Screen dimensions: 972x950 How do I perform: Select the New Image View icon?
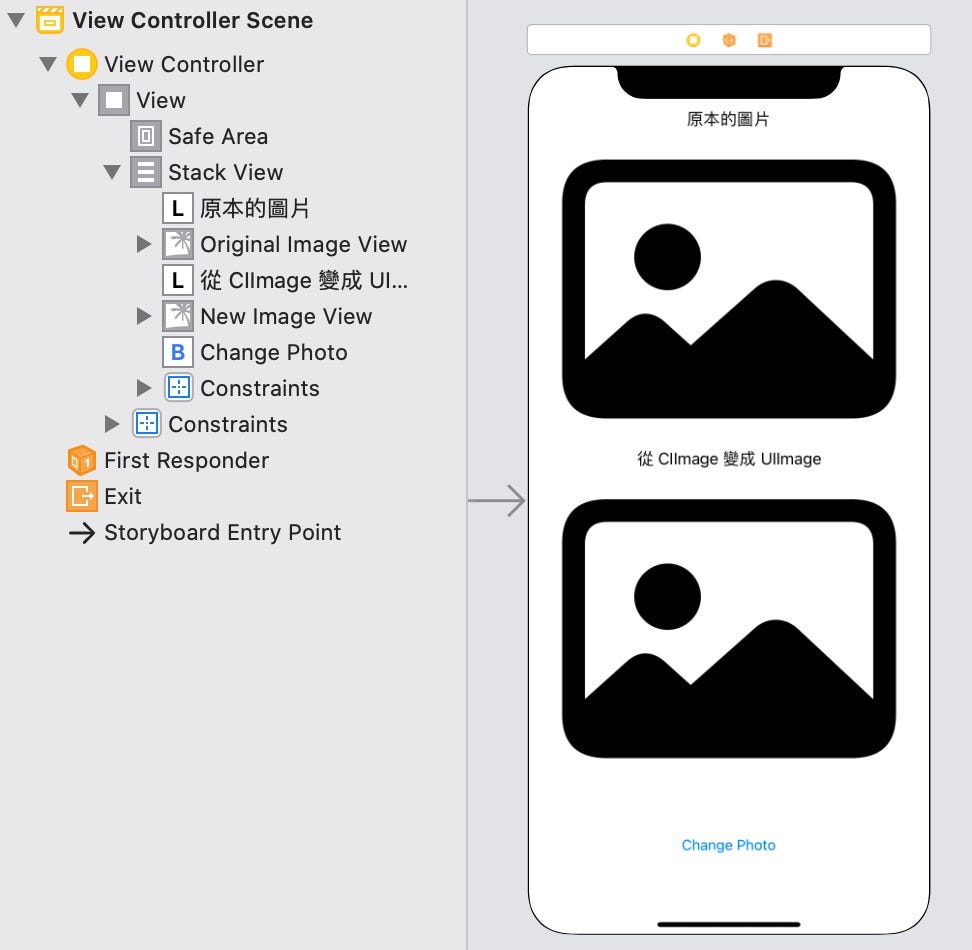pyautogui.click(x=178, y=316)
